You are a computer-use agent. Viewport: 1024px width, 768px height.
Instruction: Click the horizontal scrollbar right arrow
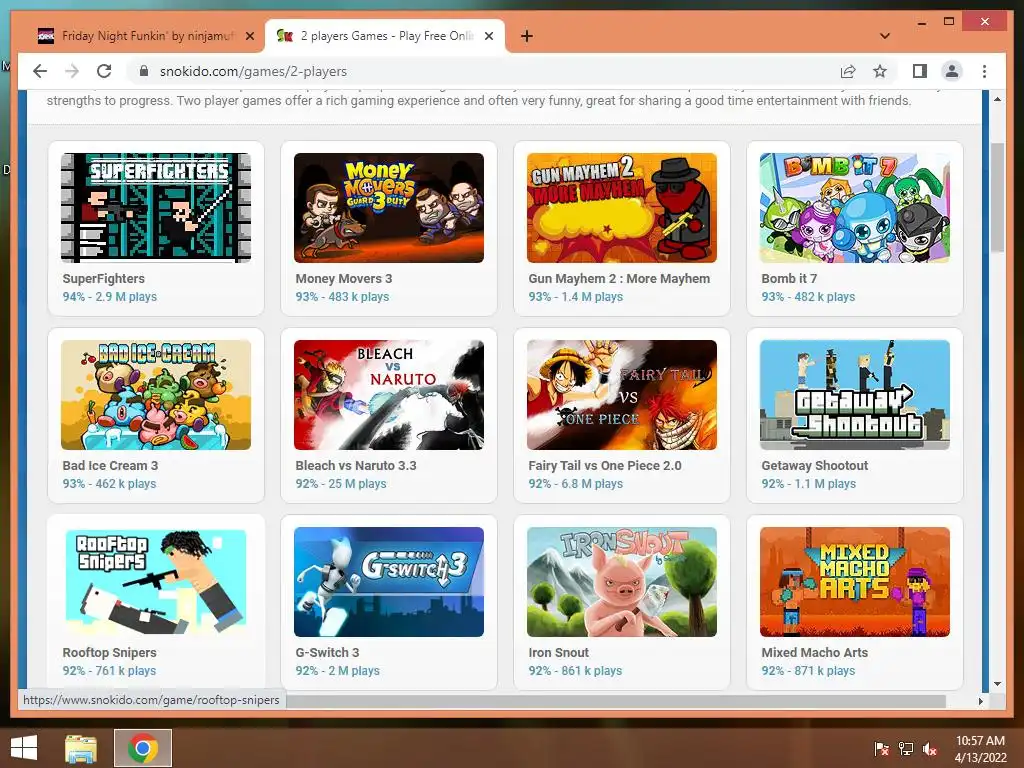pos(980,701)
